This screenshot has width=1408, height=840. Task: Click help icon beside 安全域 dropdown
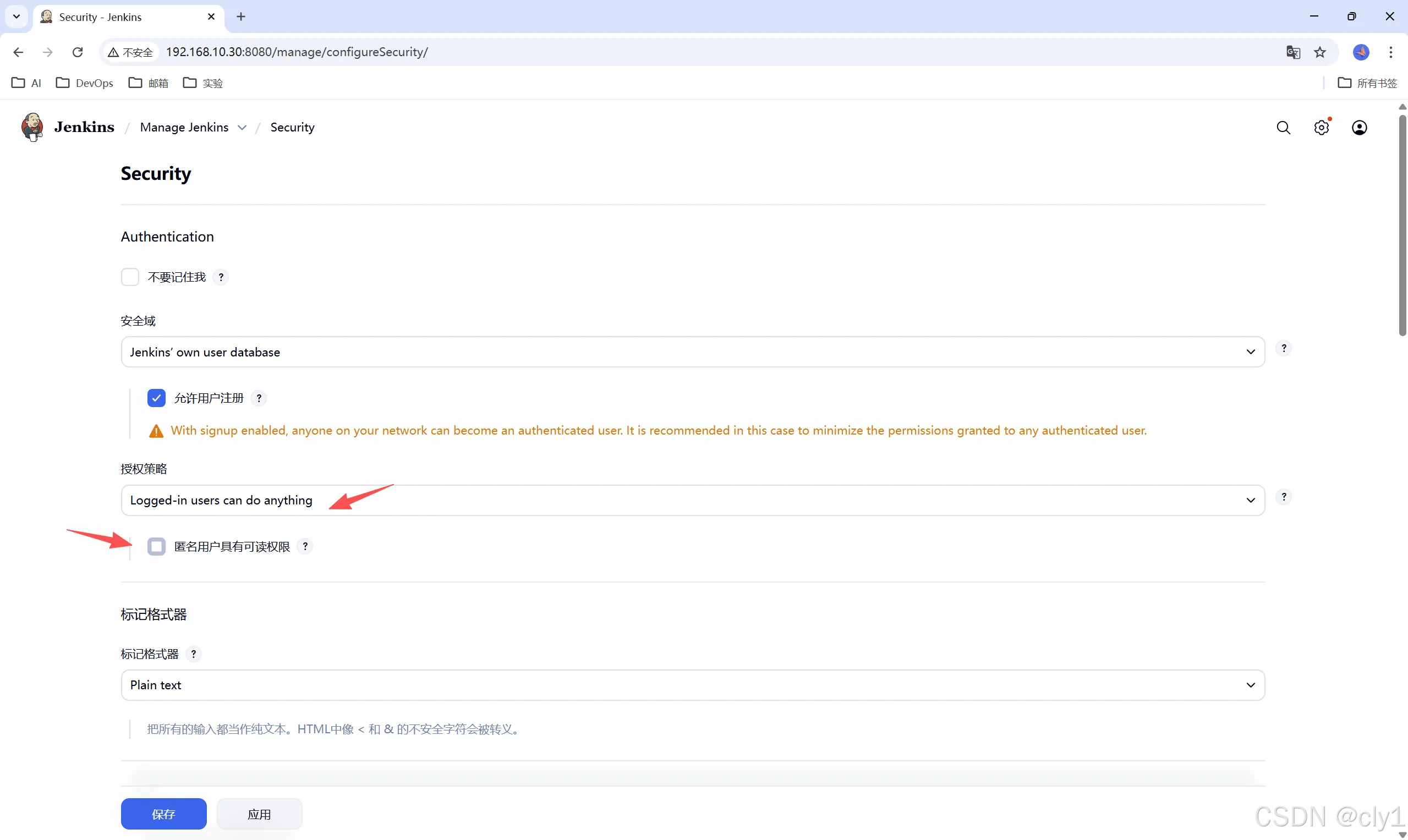1284,348
